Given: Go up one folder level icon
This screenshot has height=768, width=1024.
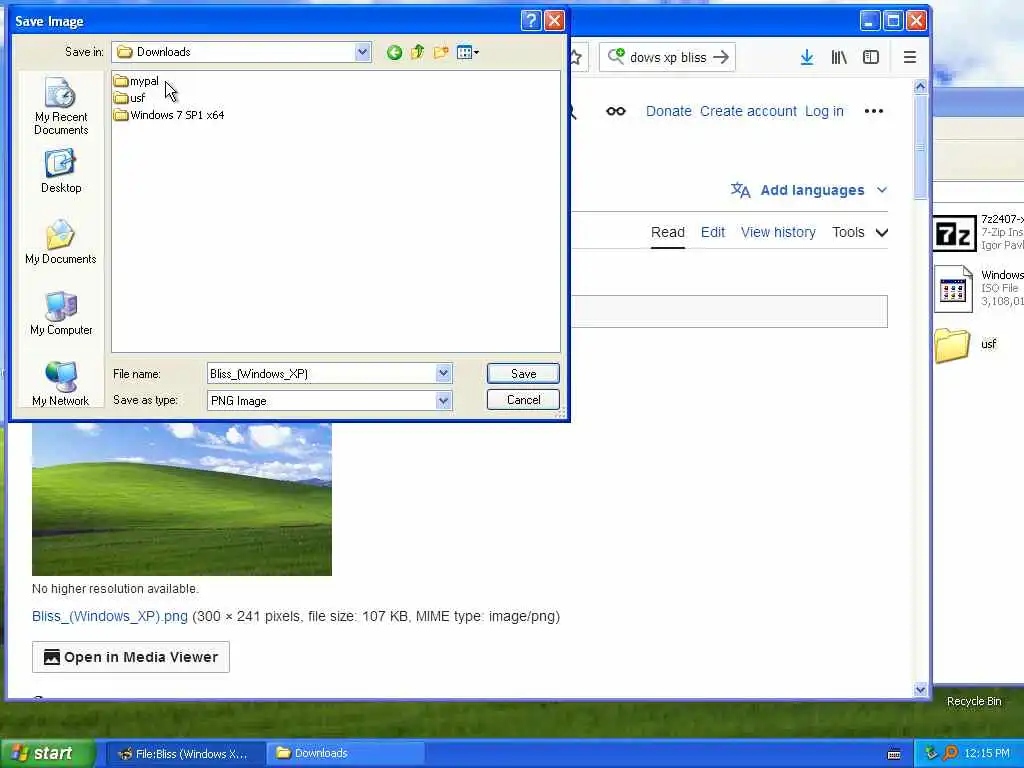Looking at the screenshot, I should click(417, 52).
